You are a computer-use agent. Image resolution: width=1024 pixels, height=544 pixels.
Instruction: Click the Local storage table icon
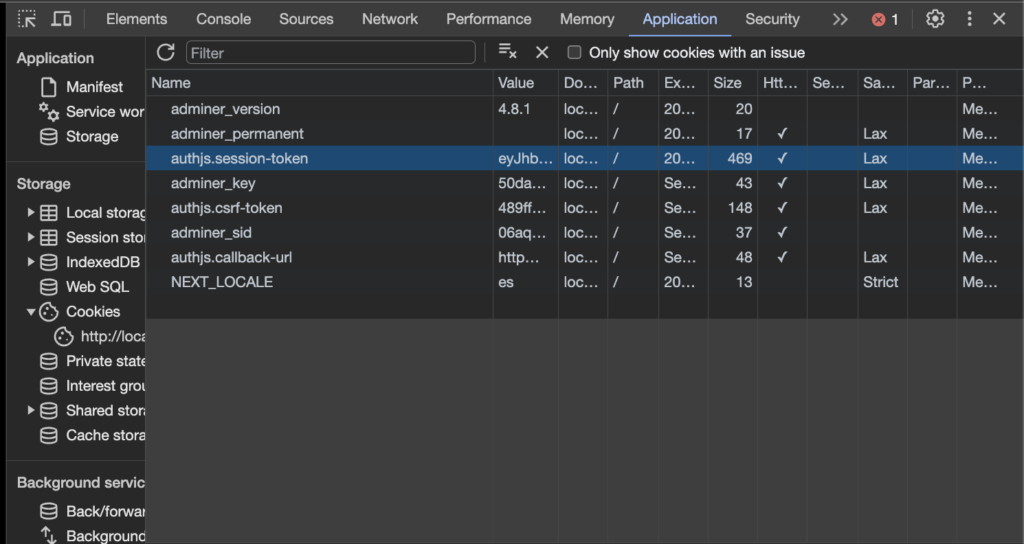click(x=49, y=213)
